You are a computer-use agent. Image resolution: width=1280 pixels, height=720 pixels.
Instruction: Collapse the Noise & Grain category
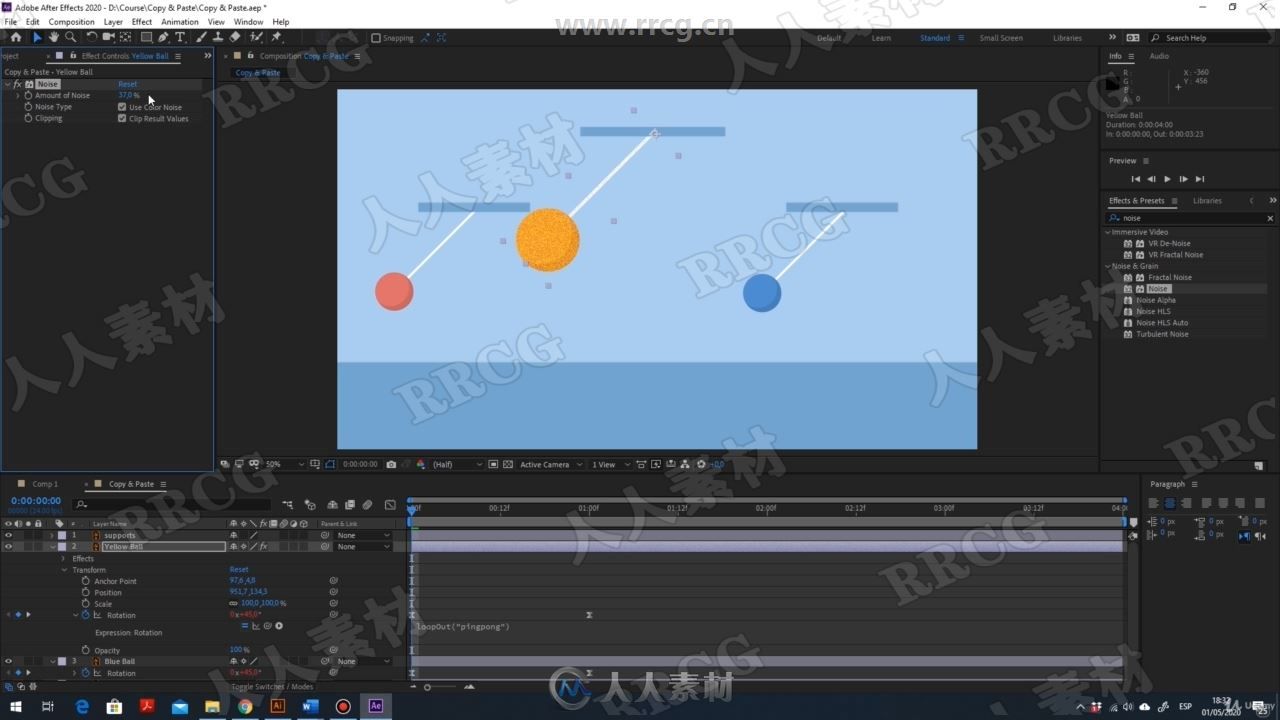point(1108,266)
